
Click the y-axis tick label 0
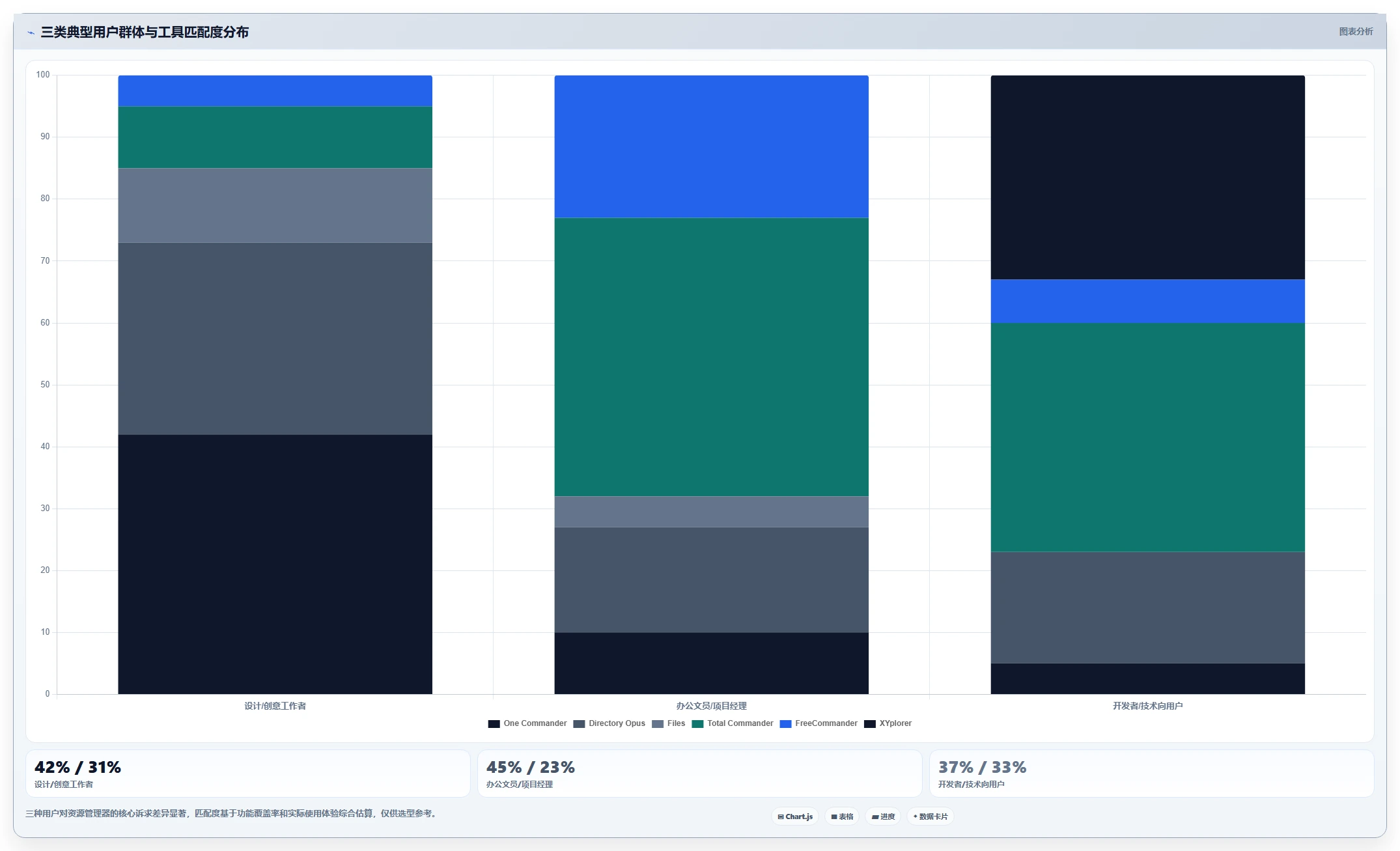point(47,694)
